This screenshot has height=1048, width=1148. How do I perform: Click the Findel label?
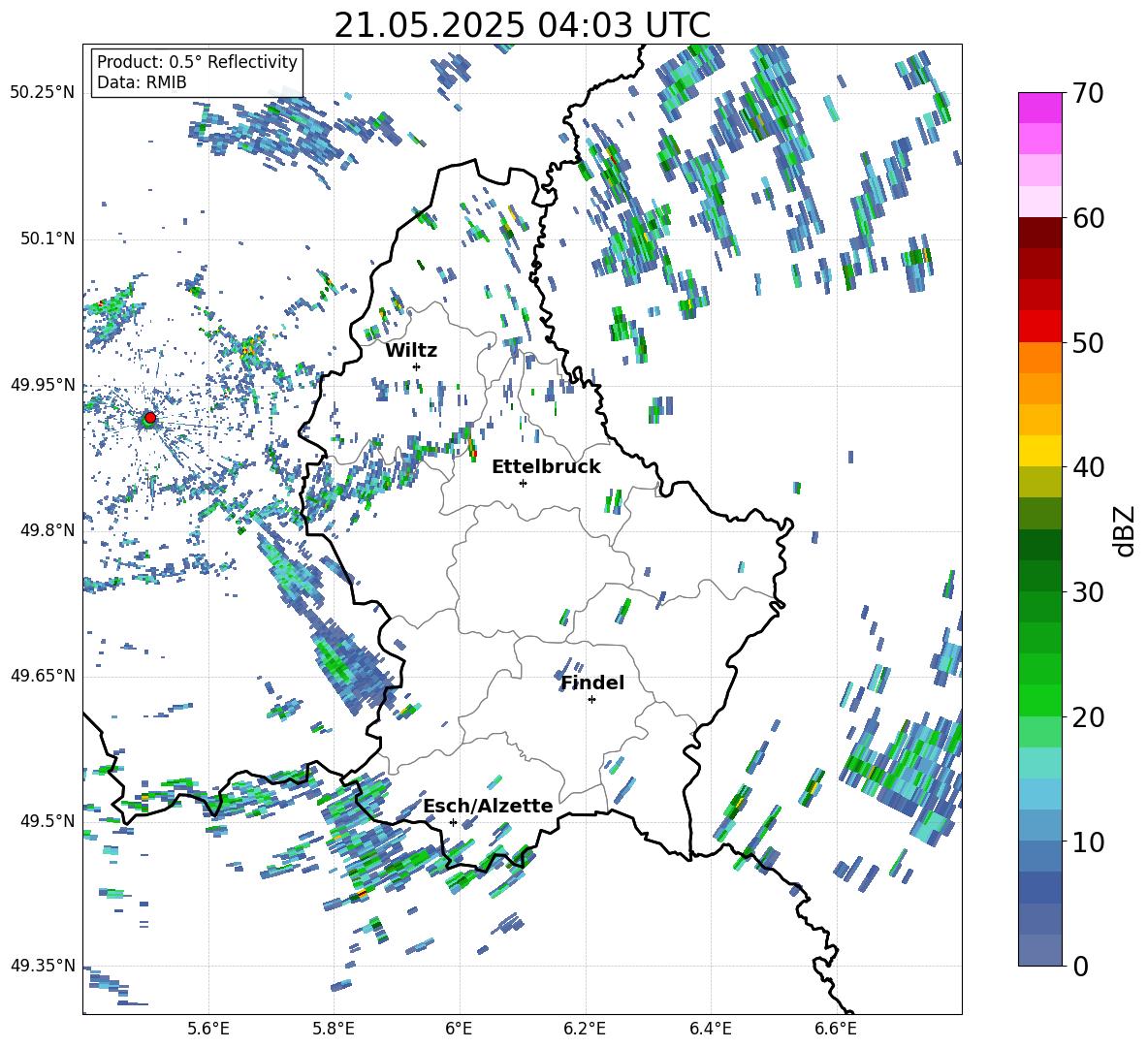pos(592,683)
